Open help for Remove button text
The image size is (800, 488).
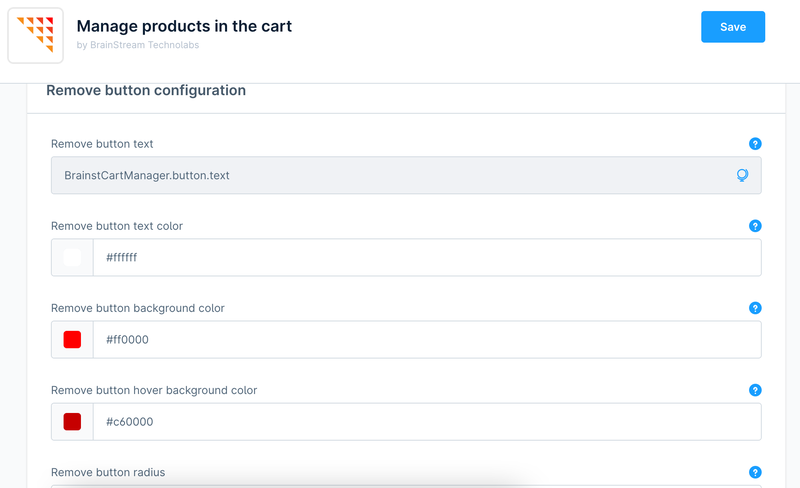pyautogui.click(x=755, y=144)
